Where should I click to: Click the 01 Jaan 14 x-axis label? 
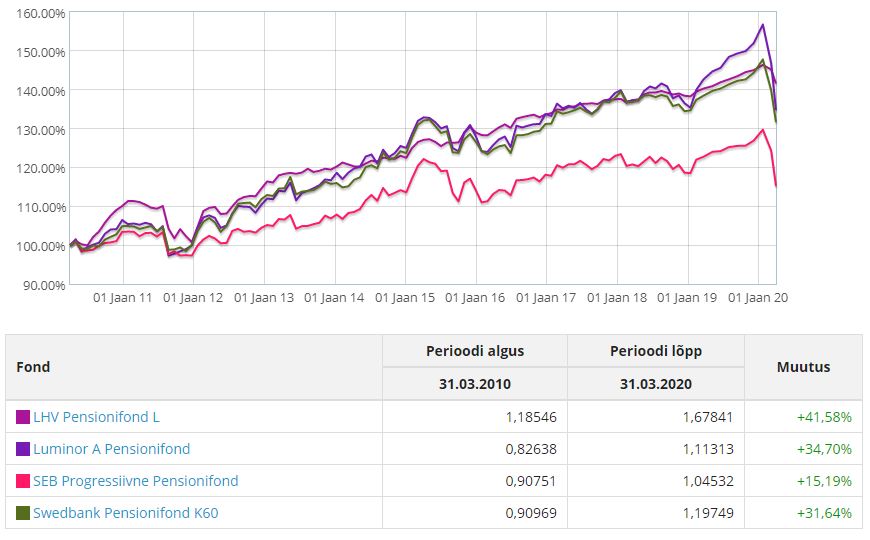coord(334,298)
